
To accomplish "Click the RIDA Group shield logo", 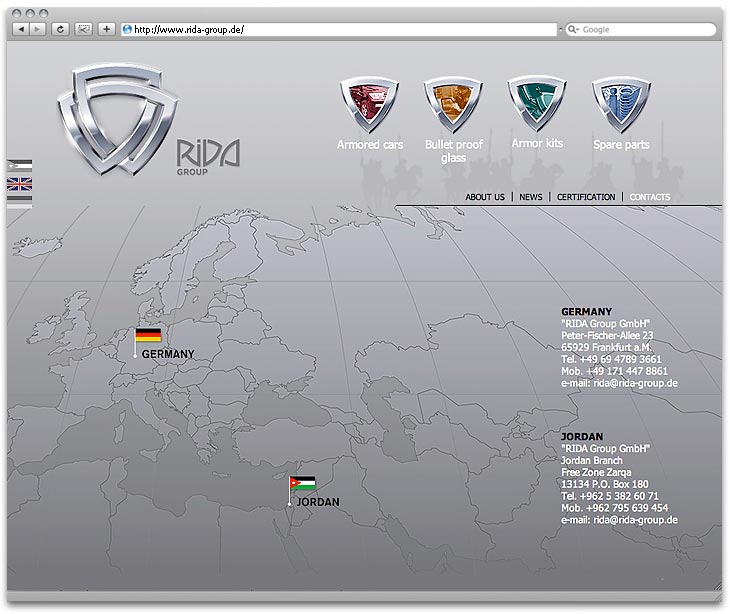I will click(117, 120).
